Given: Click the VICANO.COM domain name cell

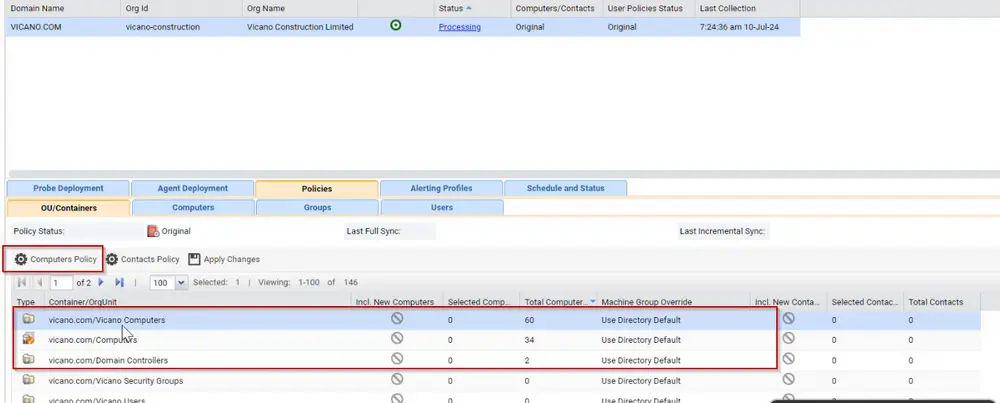Looking at the screenshot, I should tap(36, 27).
